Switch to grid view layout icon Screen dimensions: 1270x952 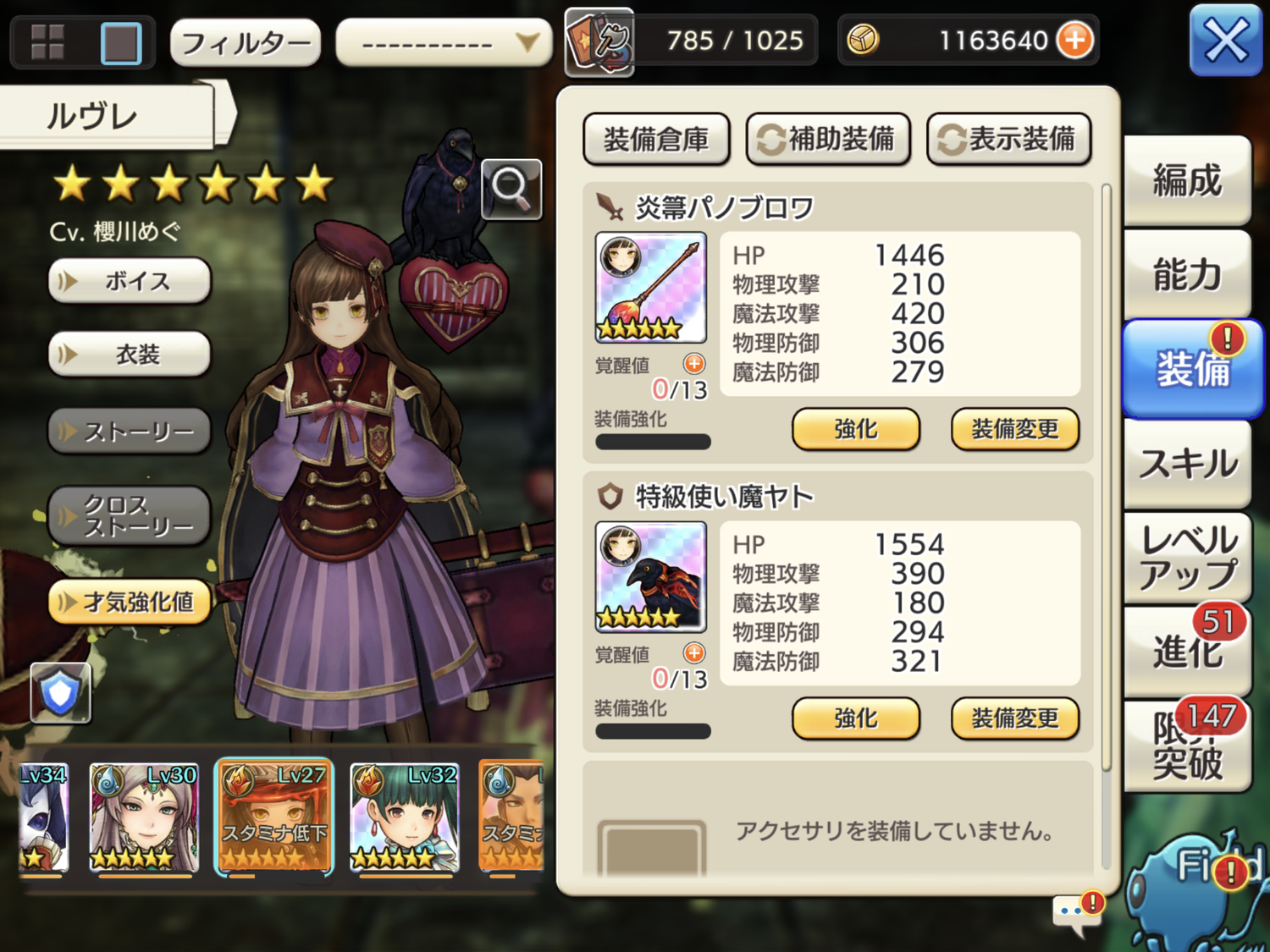tap(47, 41)
